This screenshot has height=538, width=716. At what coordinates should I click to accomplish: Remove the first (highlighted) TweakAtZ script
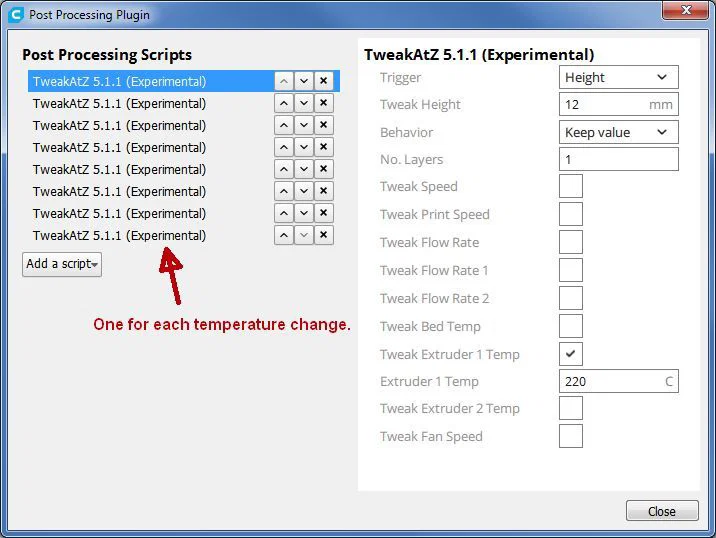[x=324, y=81]
